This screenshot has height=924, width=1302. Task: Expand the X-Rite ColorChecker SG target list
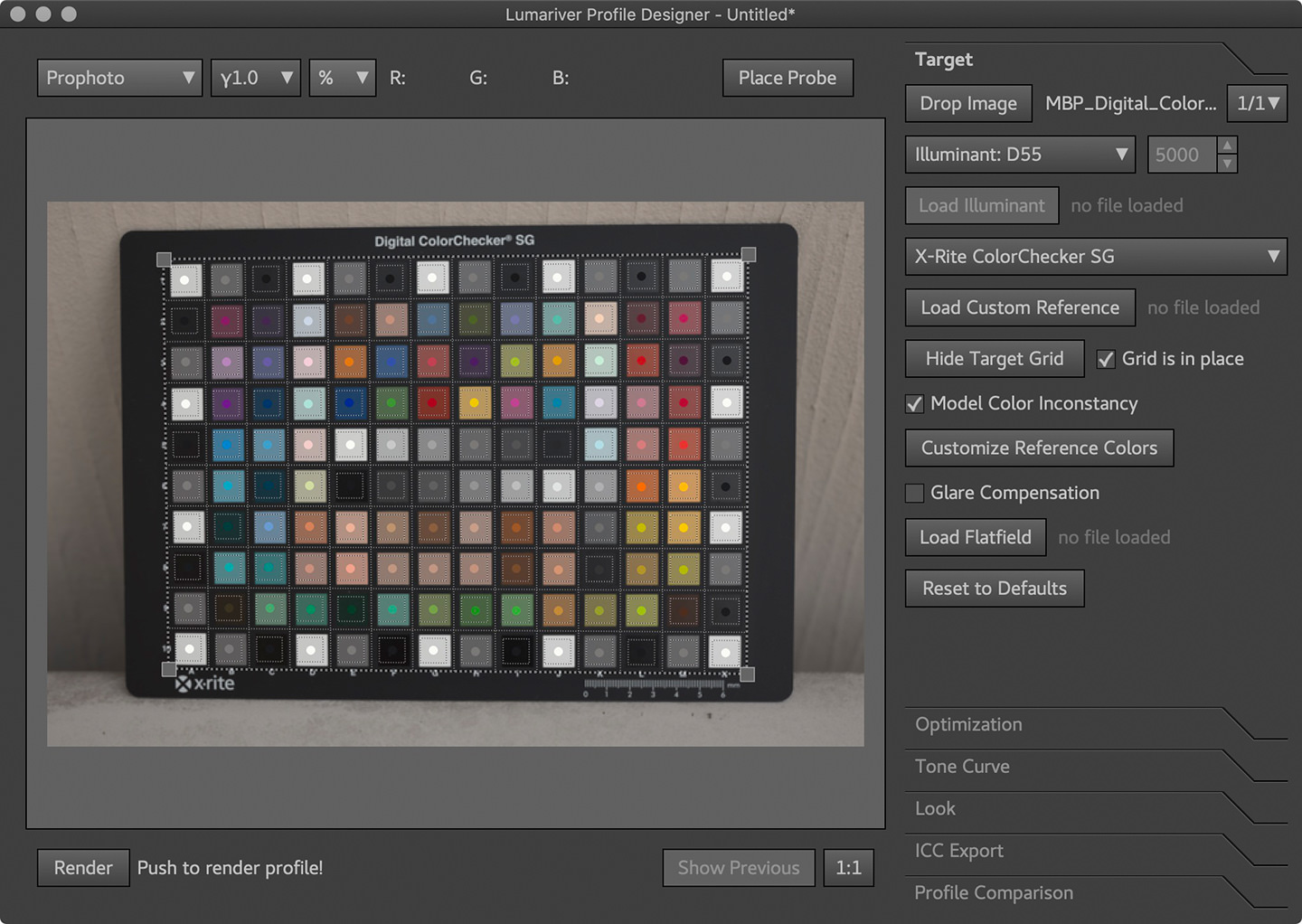click(x=1095, y=257)
